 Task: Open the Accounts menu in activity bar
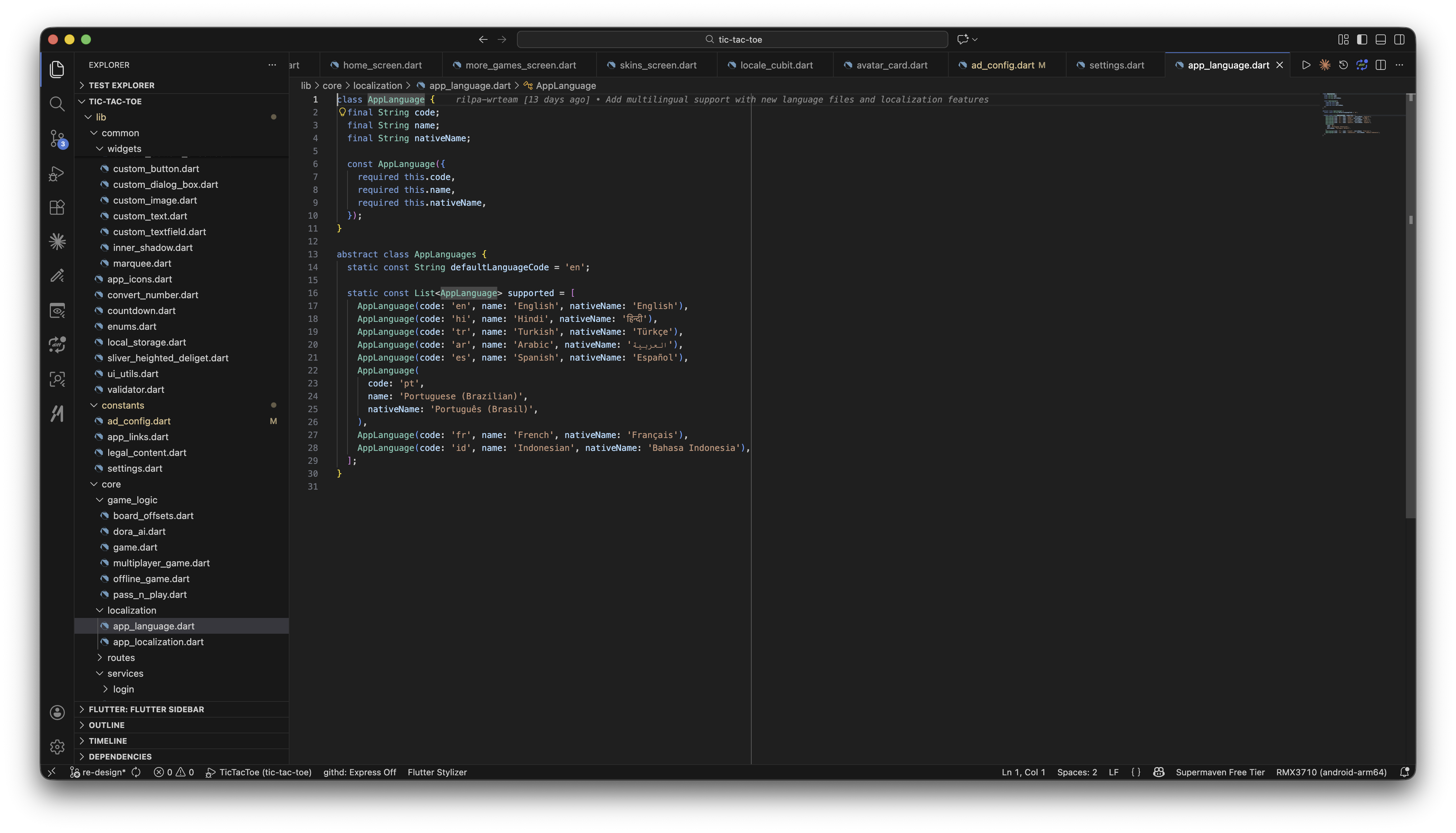point(57,712)
